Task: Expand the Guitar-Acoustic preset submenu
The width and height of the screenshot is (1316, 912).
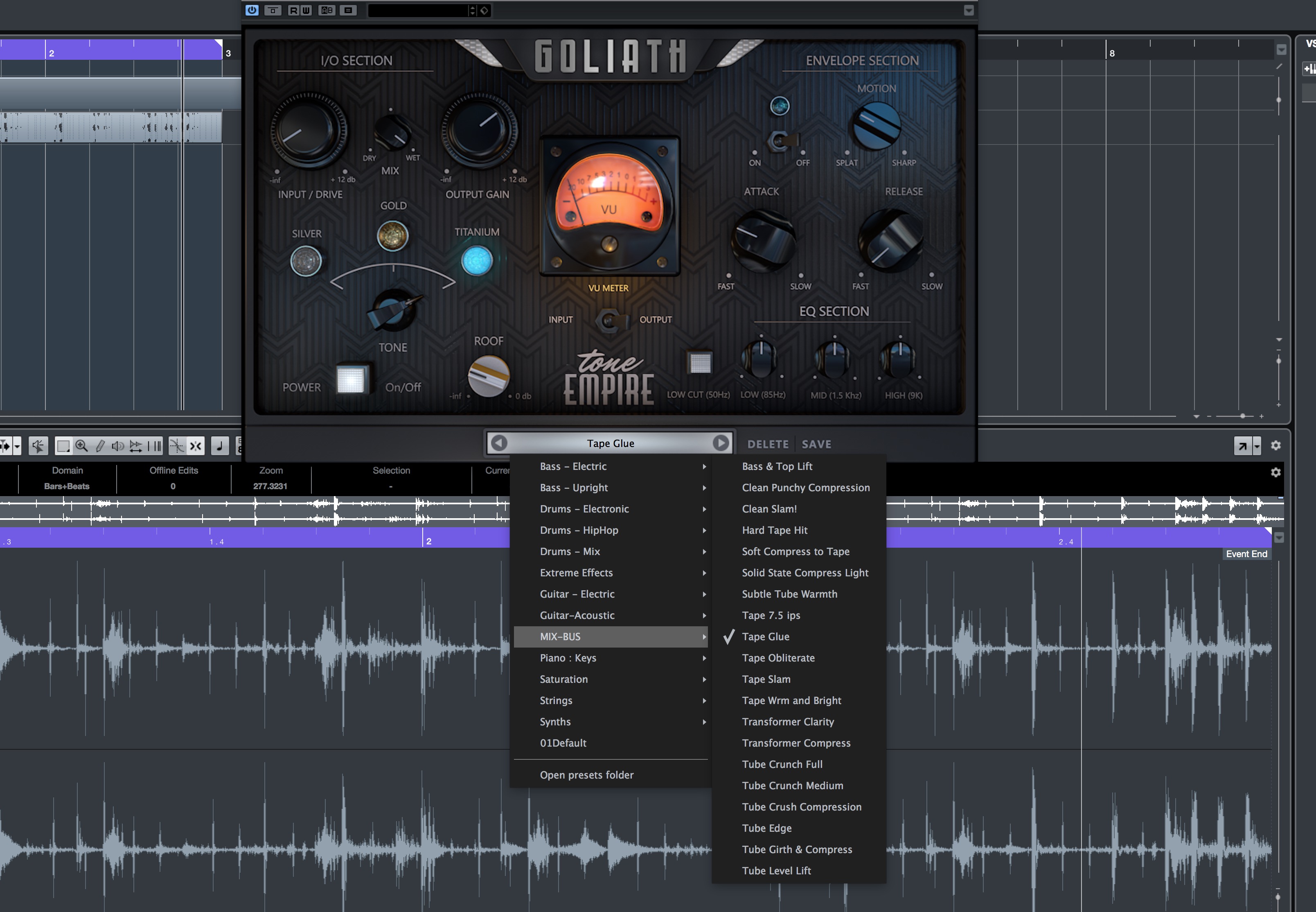Action: point(611,615)
